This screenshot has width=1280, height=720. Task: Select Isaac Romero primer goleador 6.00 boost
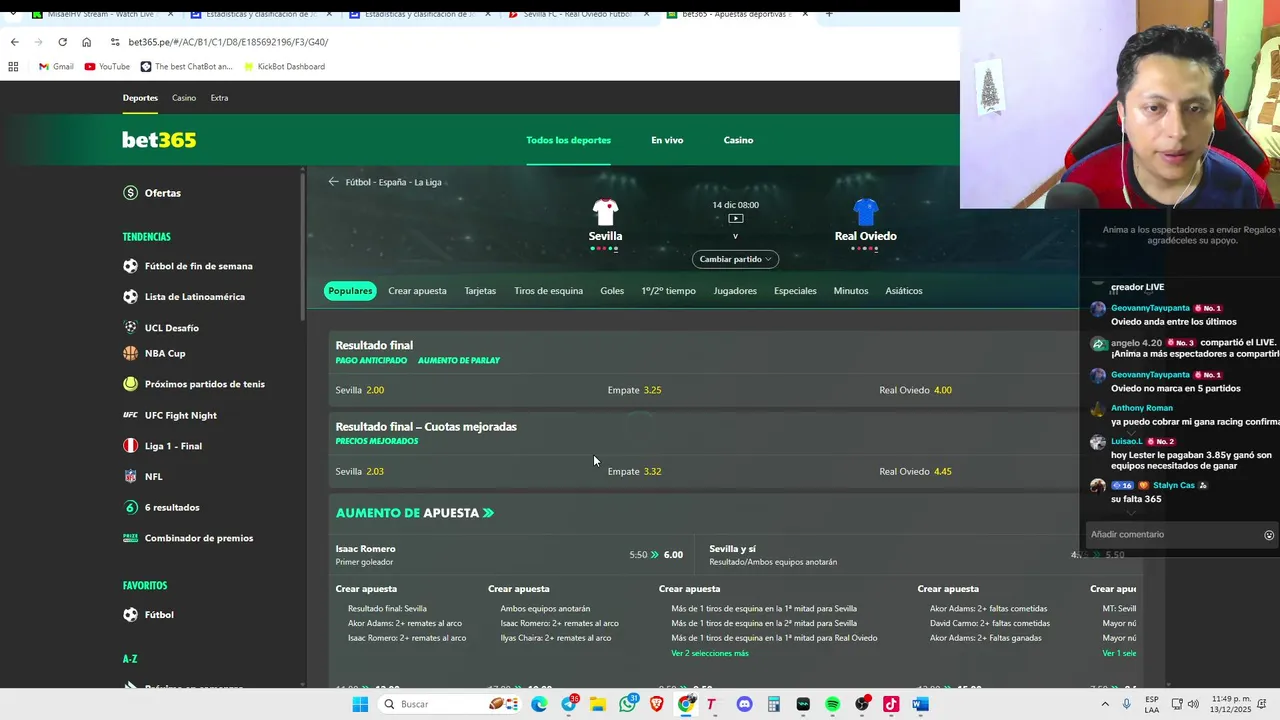[510, 555]
